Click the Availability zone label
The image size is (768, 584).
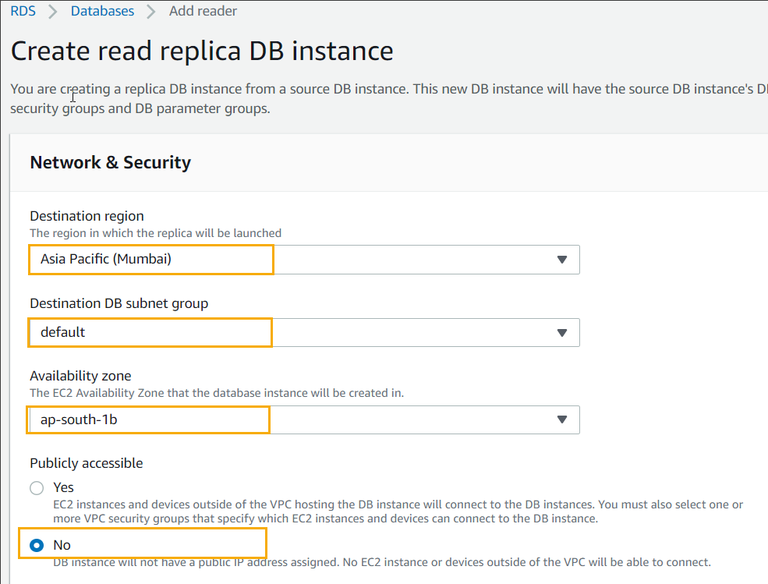(80, 376)
